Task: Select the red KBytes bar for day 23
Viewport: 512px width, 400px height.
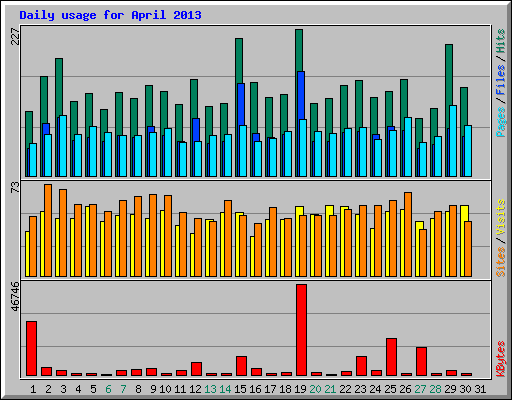Action: point(362,366)
